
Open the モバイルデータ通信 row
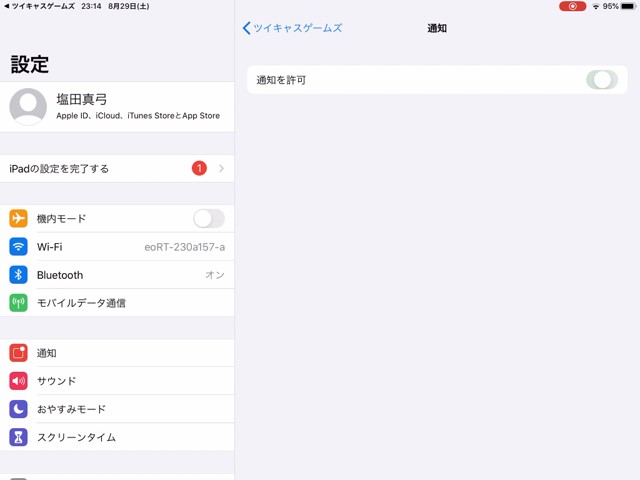coord(117,303)
